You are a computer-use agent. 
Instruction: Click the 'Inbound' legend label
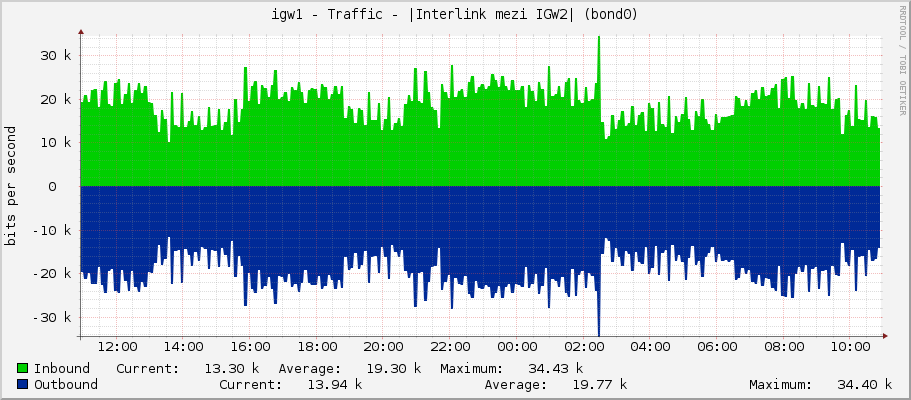click(x=62, y=369)
